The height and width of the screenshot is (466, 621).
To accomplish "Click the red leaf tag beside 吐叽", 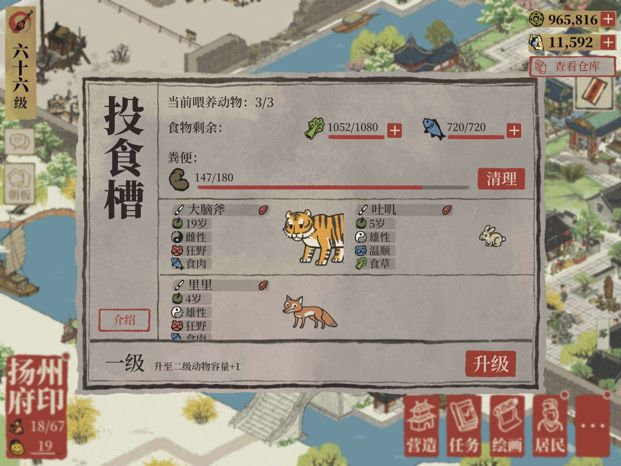I will click(x=447, y=210).
